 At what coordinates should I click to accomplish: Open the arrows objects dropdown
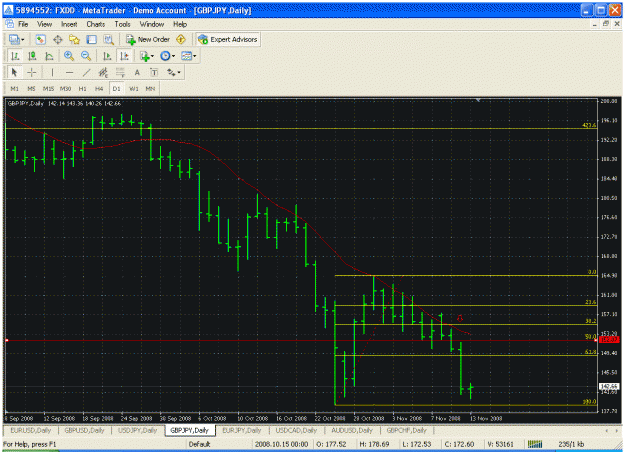(173, 73)
